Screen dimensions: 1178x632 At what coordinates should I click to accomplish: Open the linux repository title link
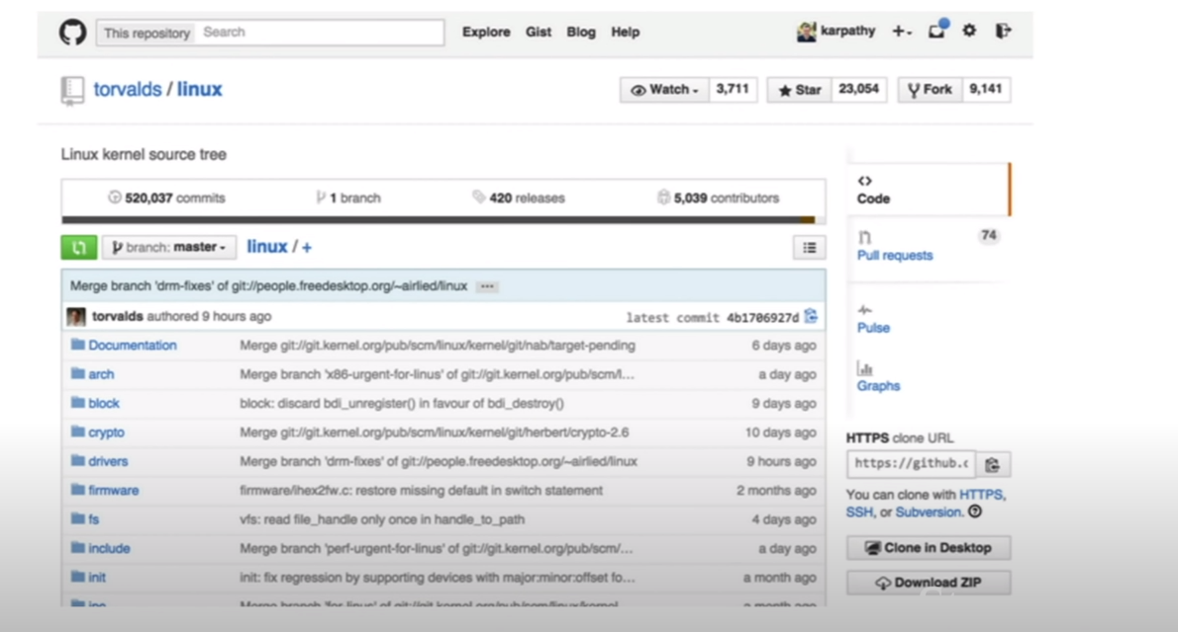tap(199, 89)
